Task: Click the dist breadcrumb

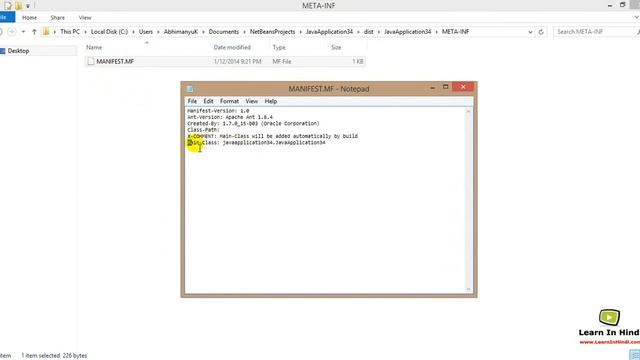Action: pos(369,31)
